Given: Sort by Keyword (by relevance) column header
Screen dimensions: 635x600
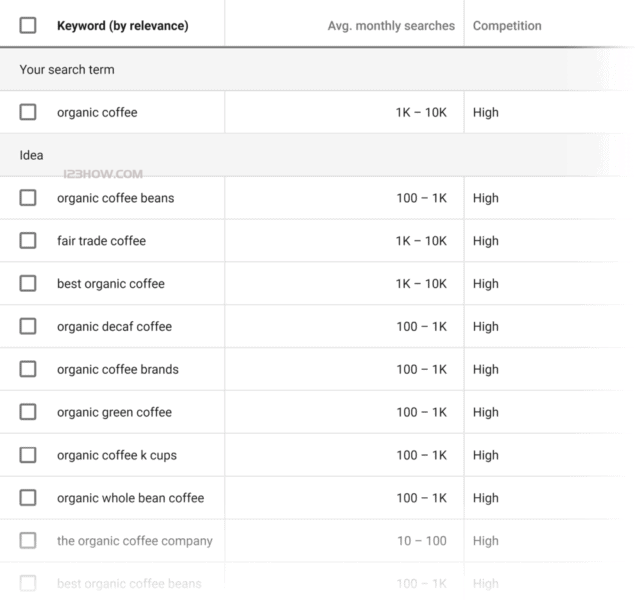Looking at the screenshot, I should tap(122, 25).
